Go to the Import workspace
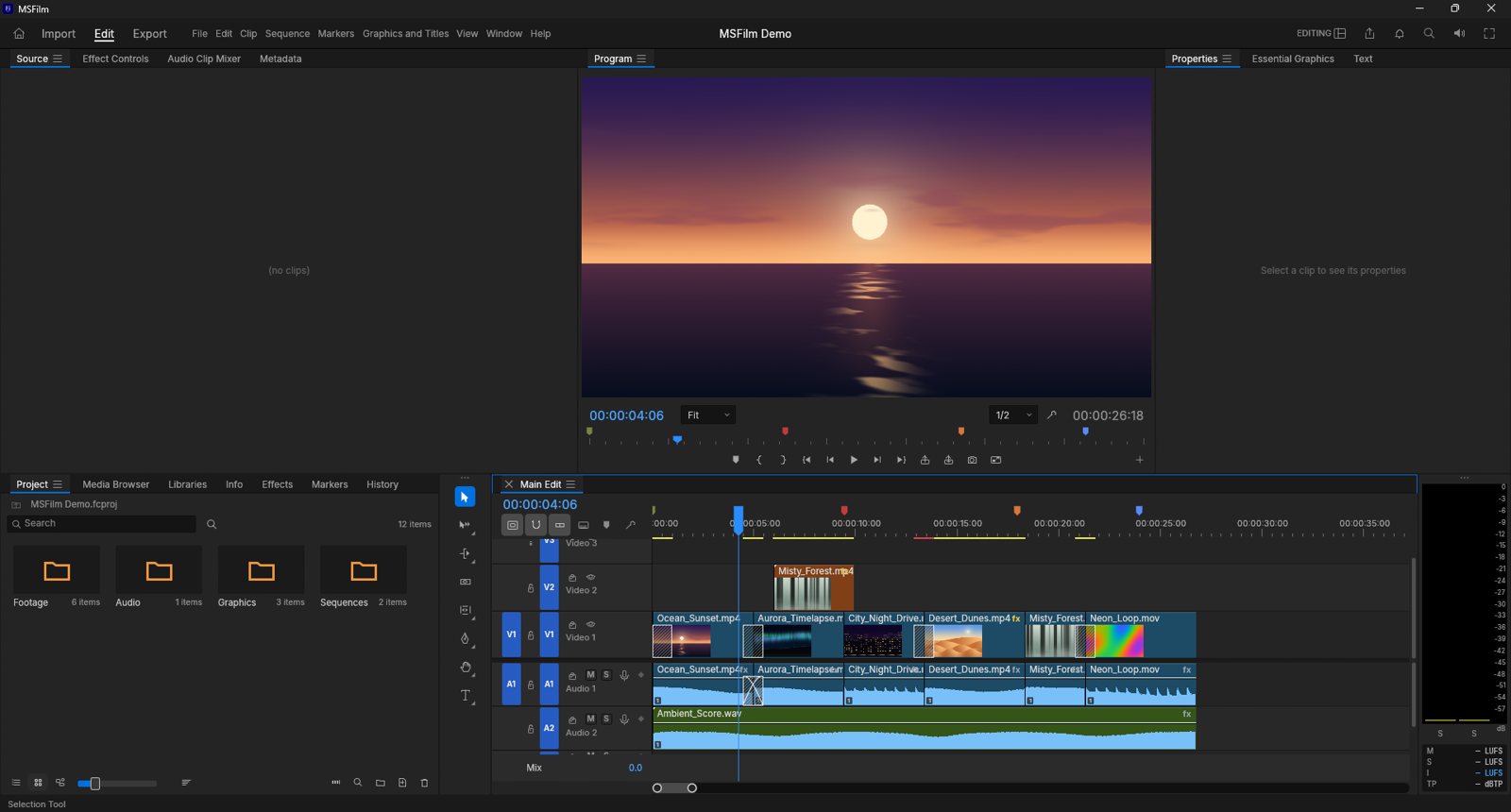 click(x=59, y=33)
